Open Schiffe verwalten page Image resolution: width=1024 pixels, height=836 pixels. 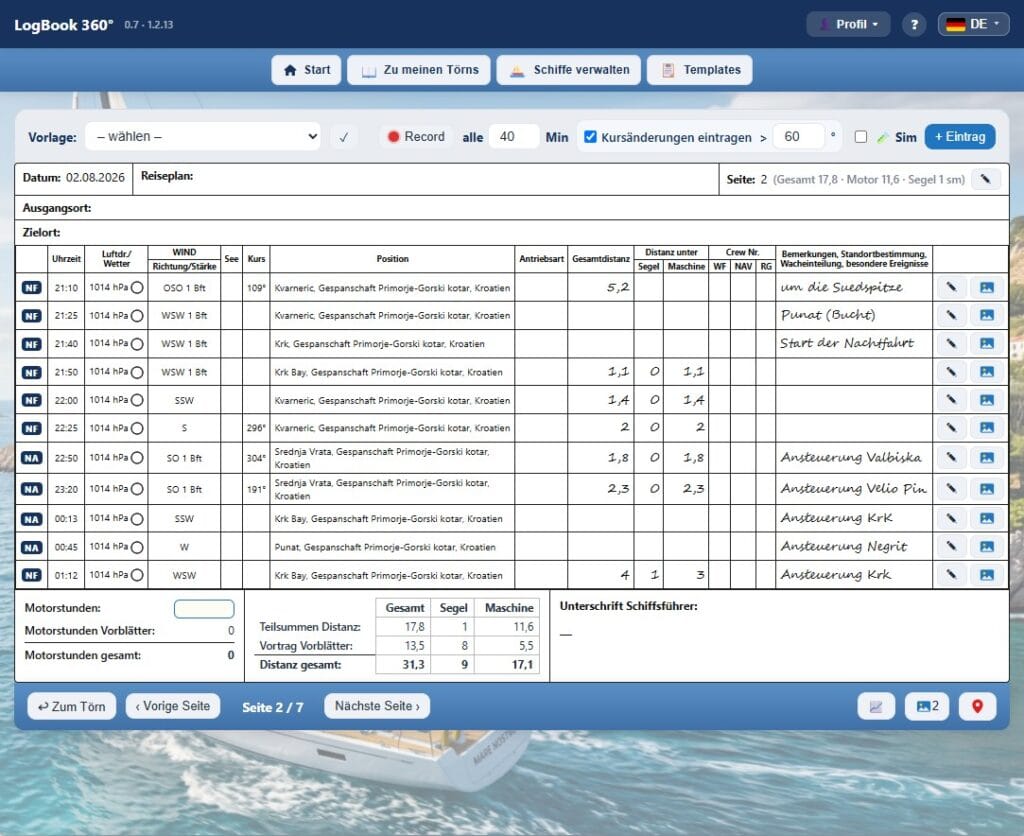coord(569,70)
